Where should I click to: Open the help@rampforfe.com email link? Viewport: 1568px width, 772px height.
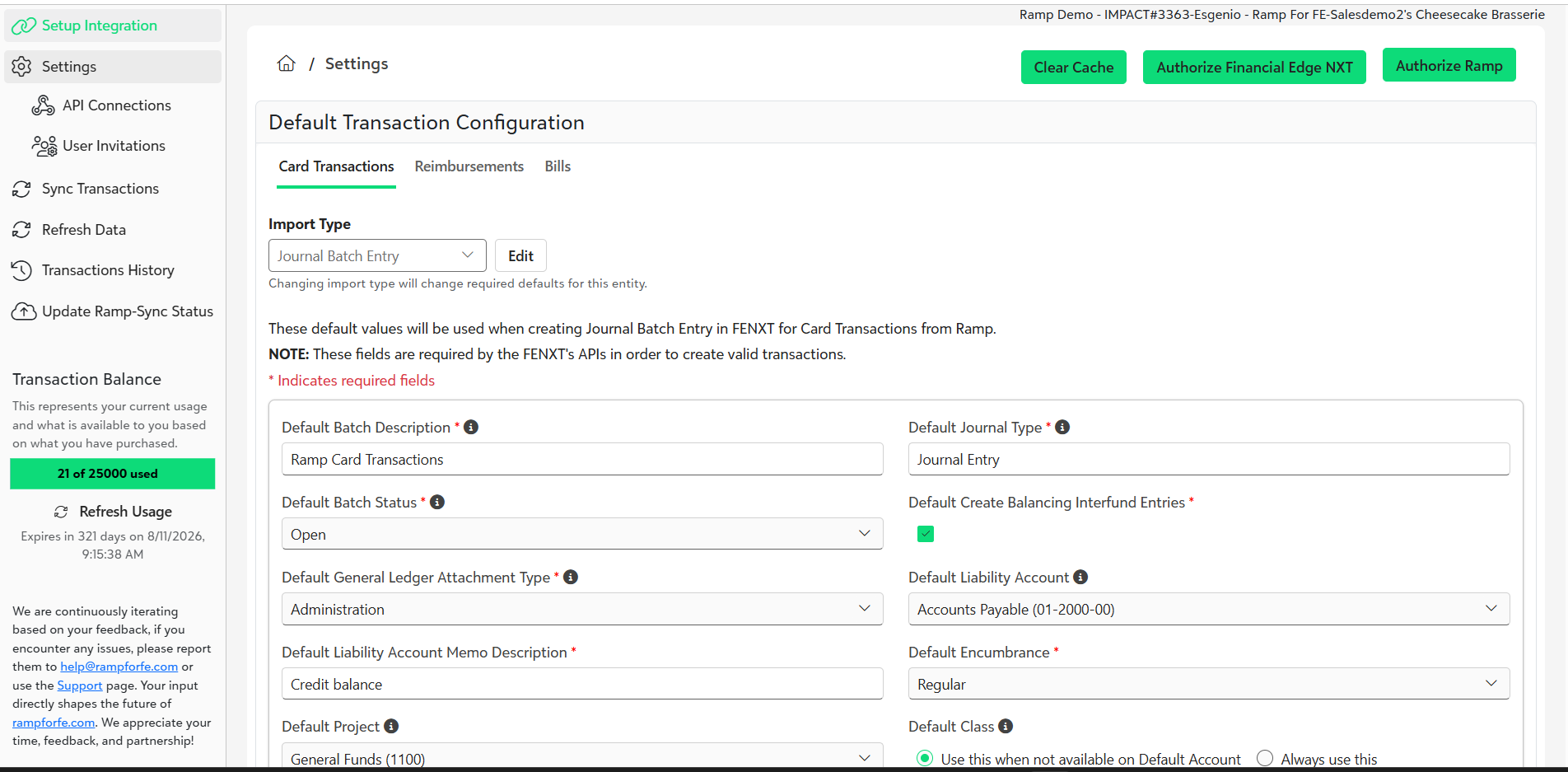119,667
